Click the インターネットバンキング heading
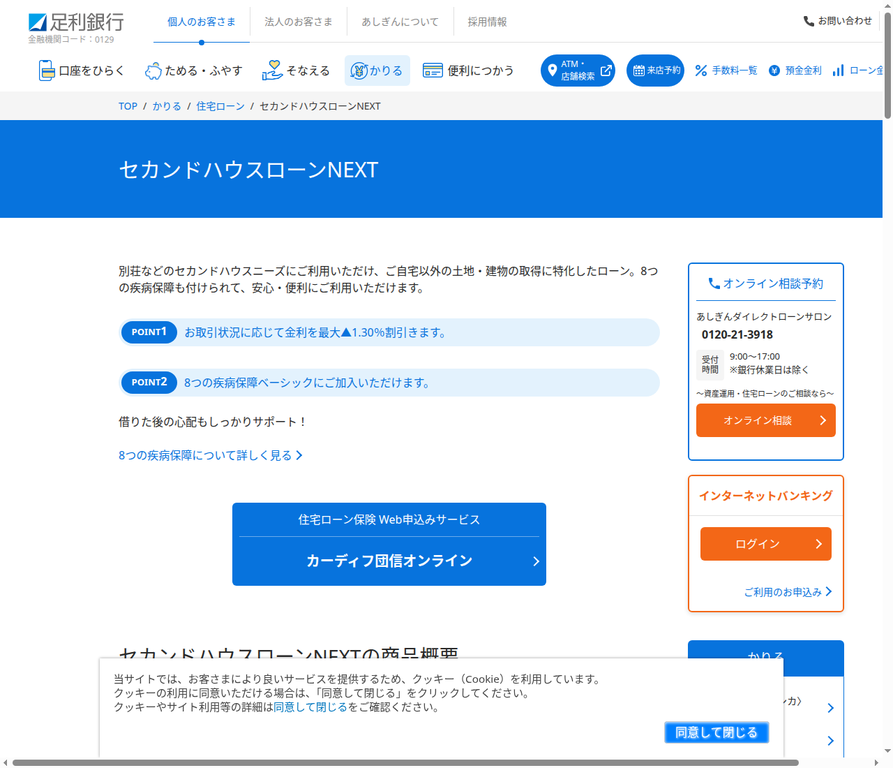Screen dimensions: 893x768 pos(765,495)
